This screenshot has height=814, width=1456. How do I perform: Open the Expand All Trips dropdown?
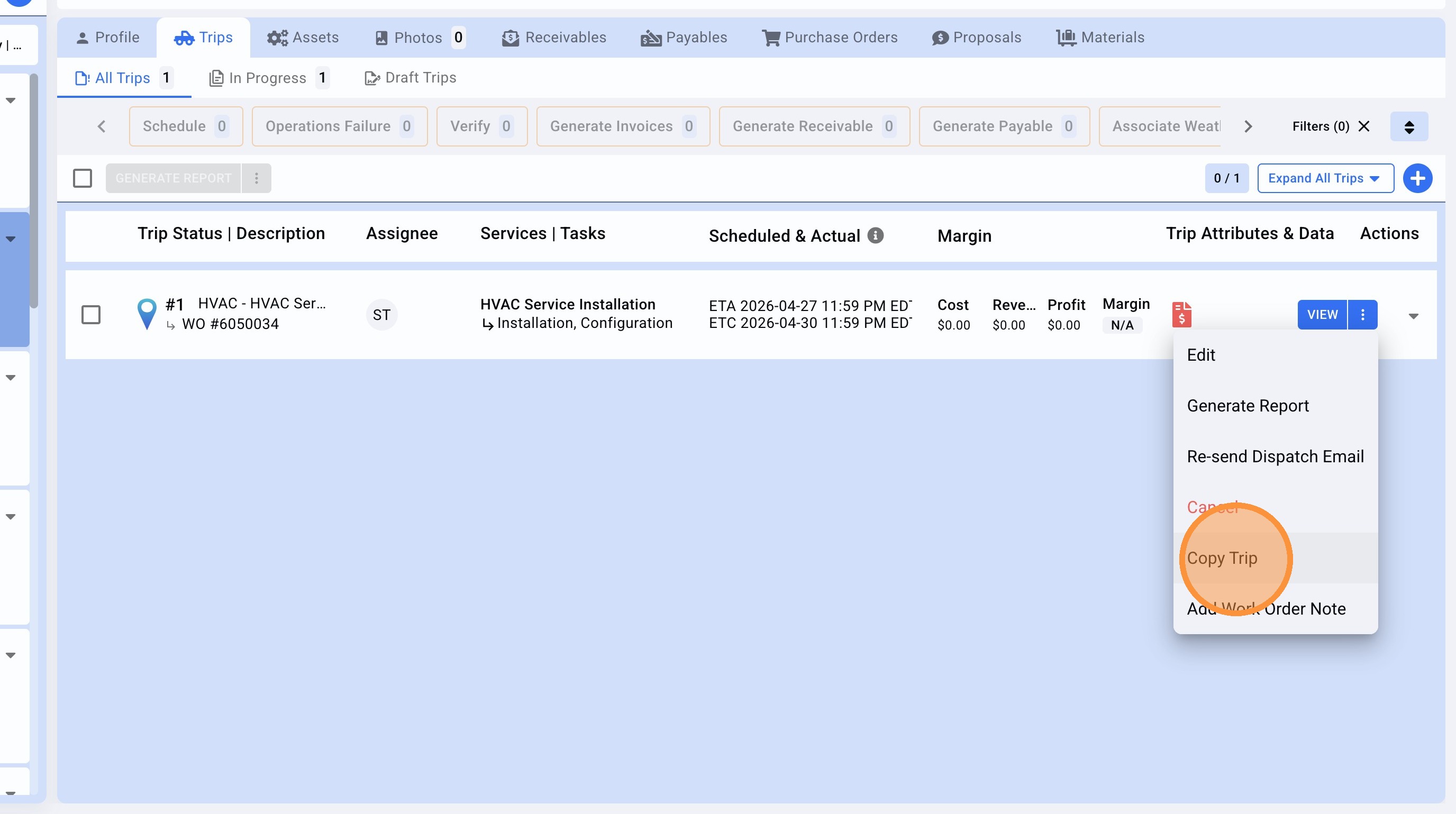point(1325,178)
